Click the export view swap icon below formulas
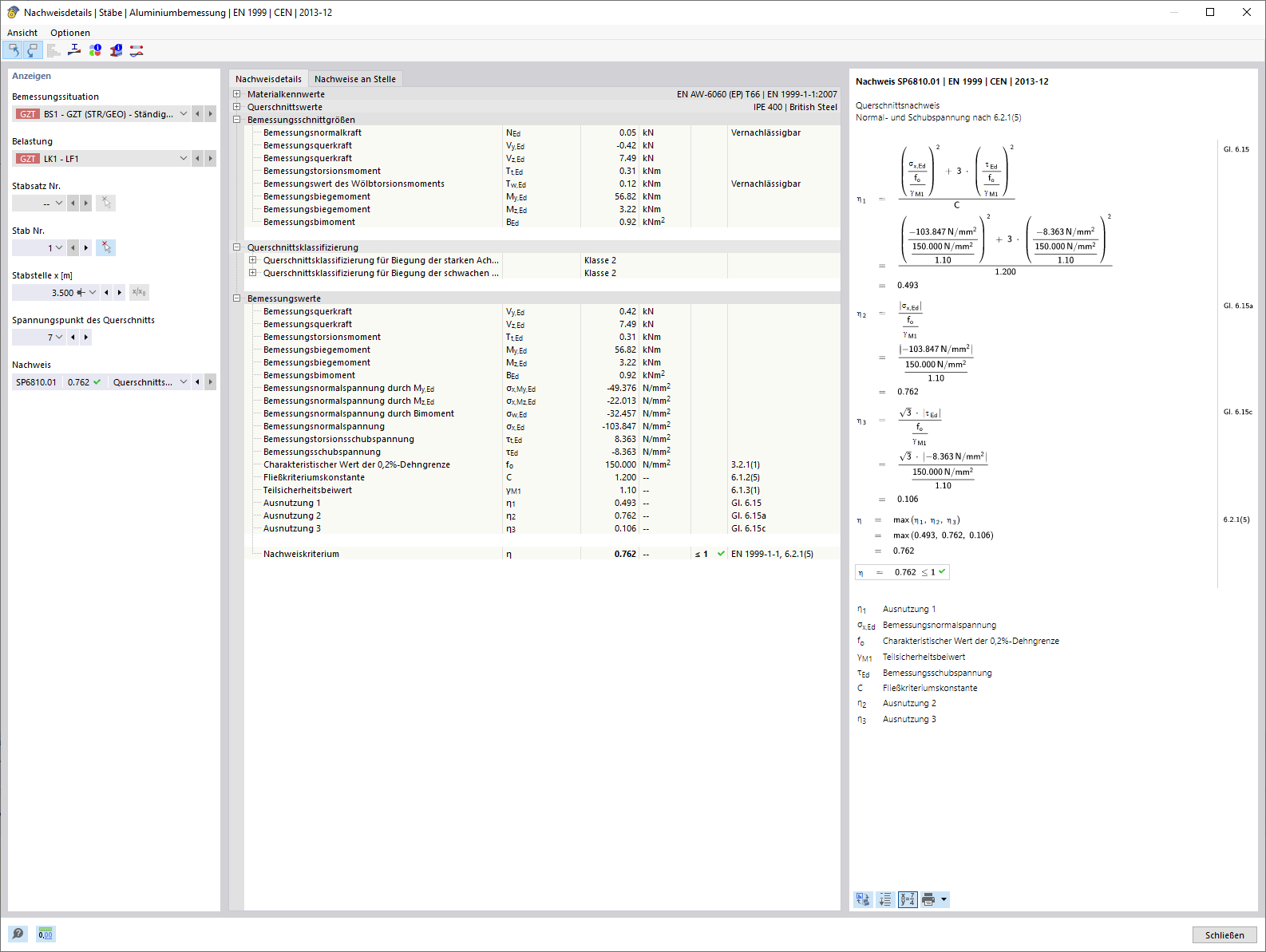1266x952 pixels. pyautogui.click(x=863, y=900)
